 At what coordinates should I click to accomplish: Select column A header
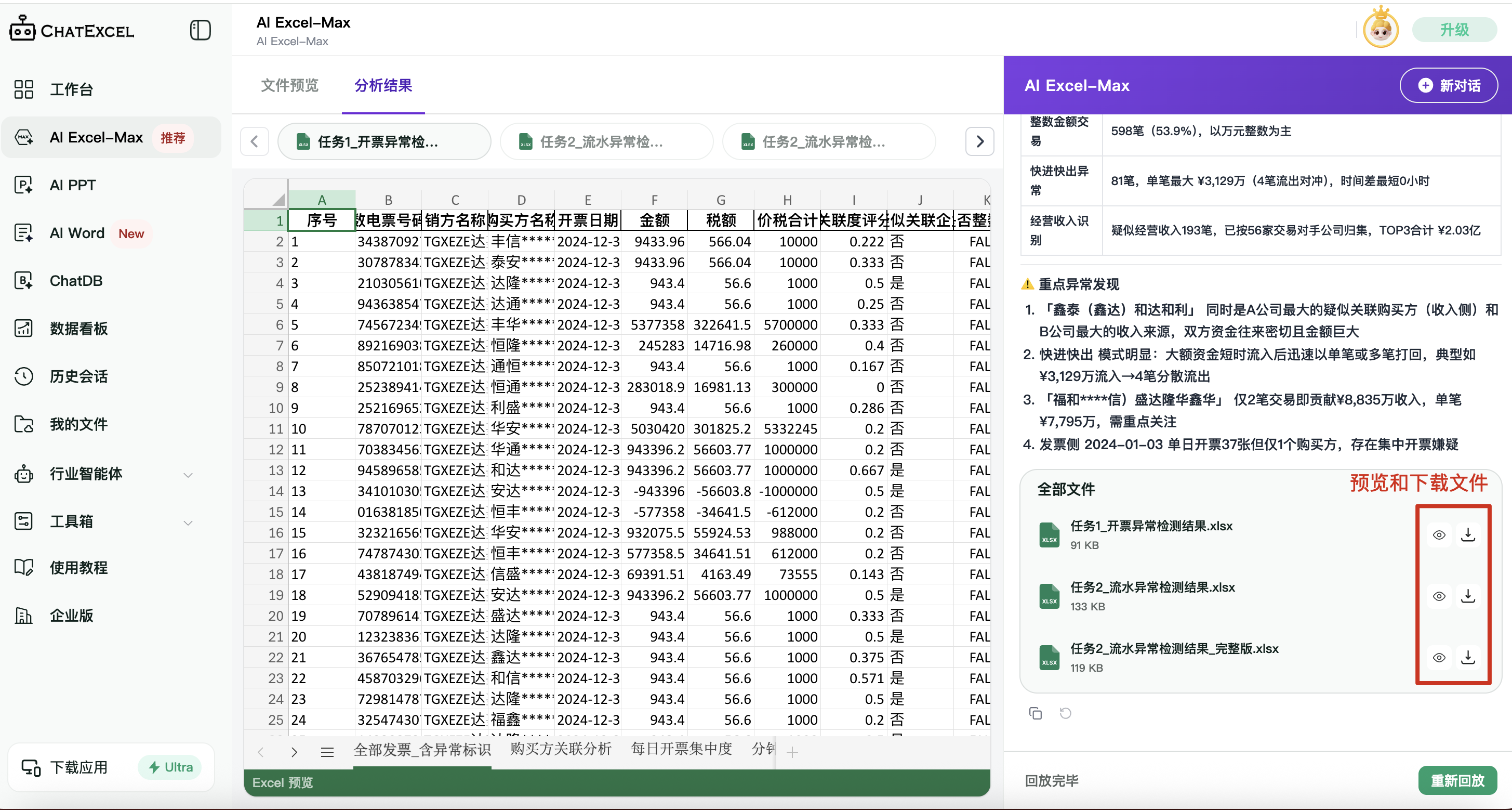[x=322, y=200]
